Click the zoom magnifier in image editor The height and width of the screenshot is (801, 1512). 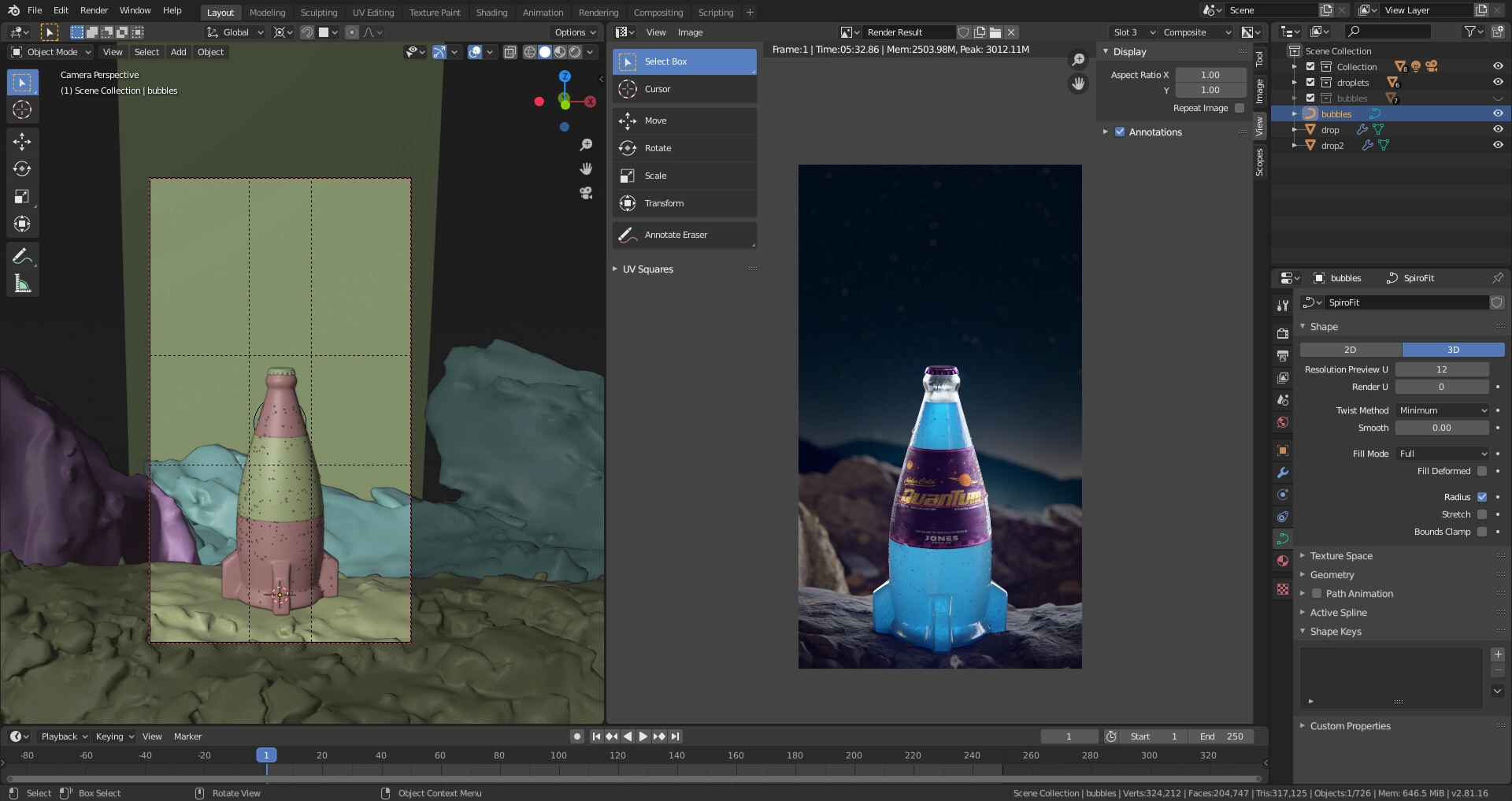[x=1078, y=60]
